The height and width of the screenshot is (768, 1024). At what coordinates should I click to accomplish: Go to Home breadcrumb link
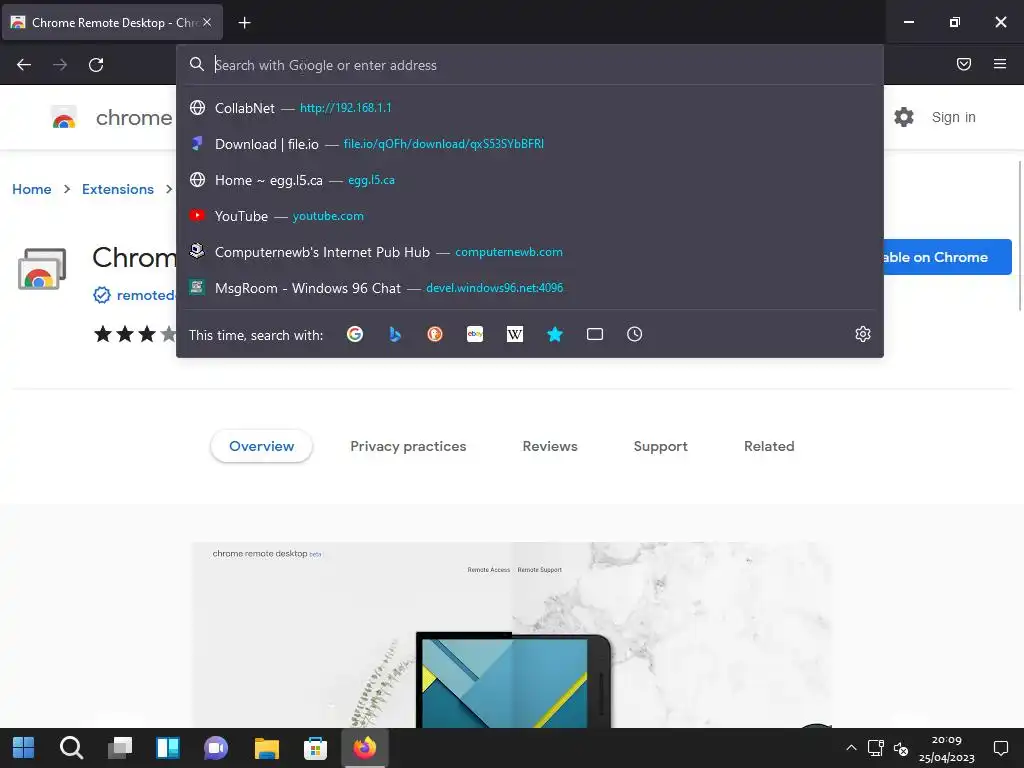click(31, 189)
